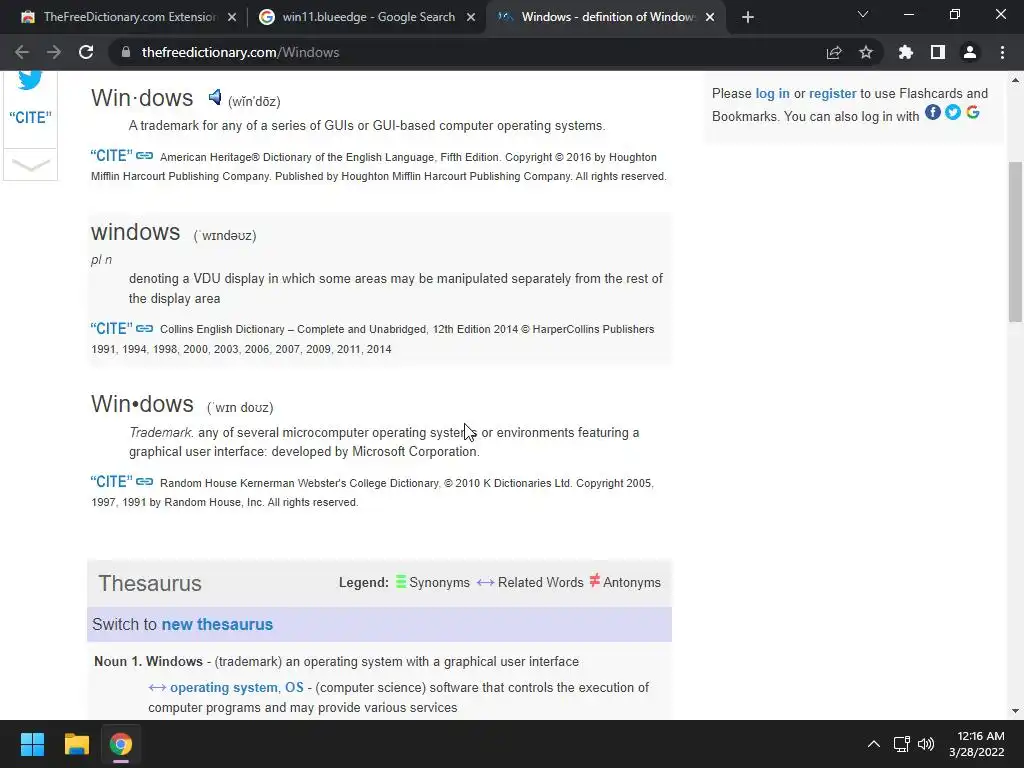This screenshot has height=768, width=1024.
Task: Go back using the browser back arrow
Action: point(22,52)
